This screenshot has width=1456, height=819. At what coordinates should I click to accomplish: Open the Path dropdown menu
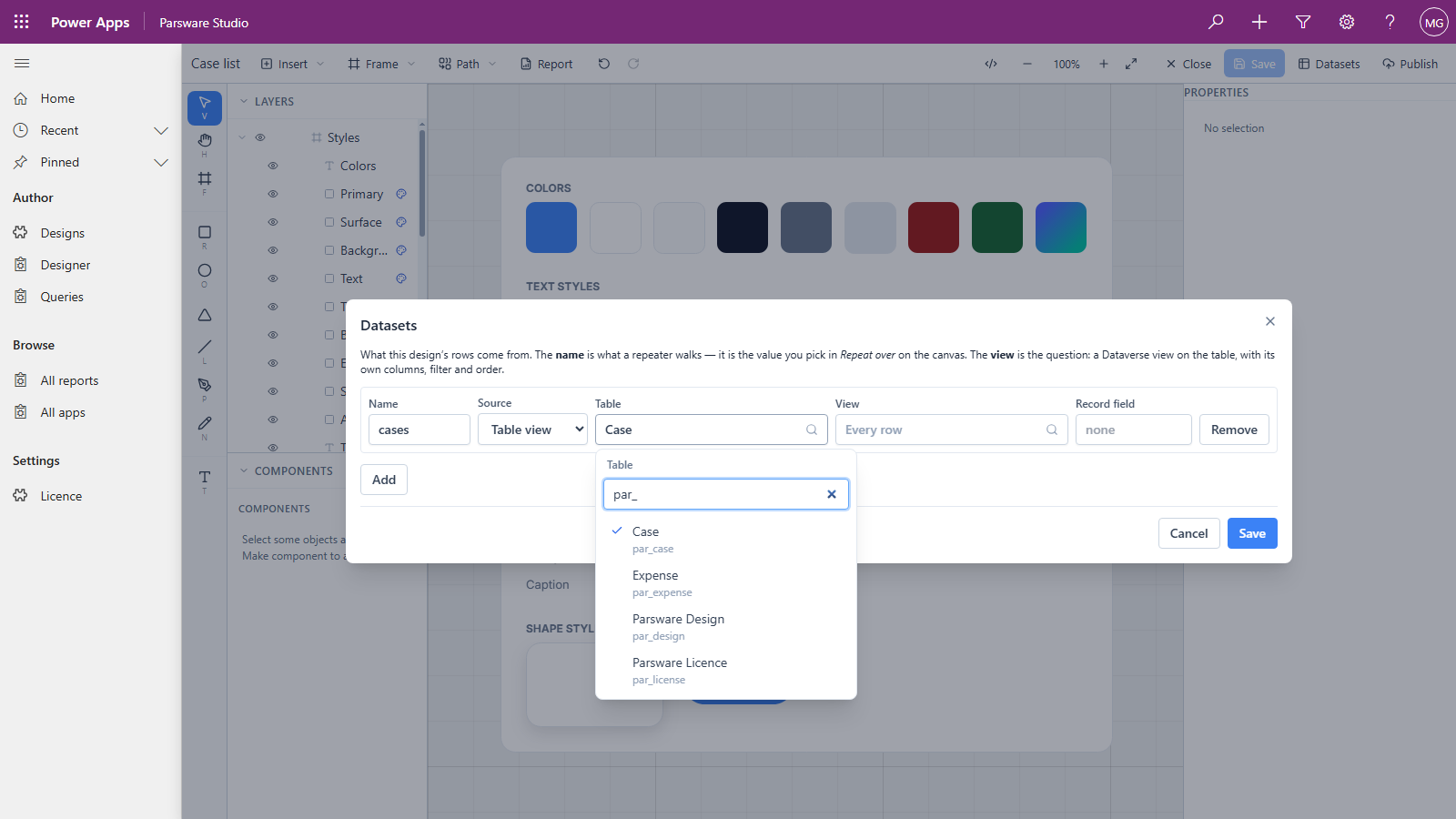[x=468, y=64]
